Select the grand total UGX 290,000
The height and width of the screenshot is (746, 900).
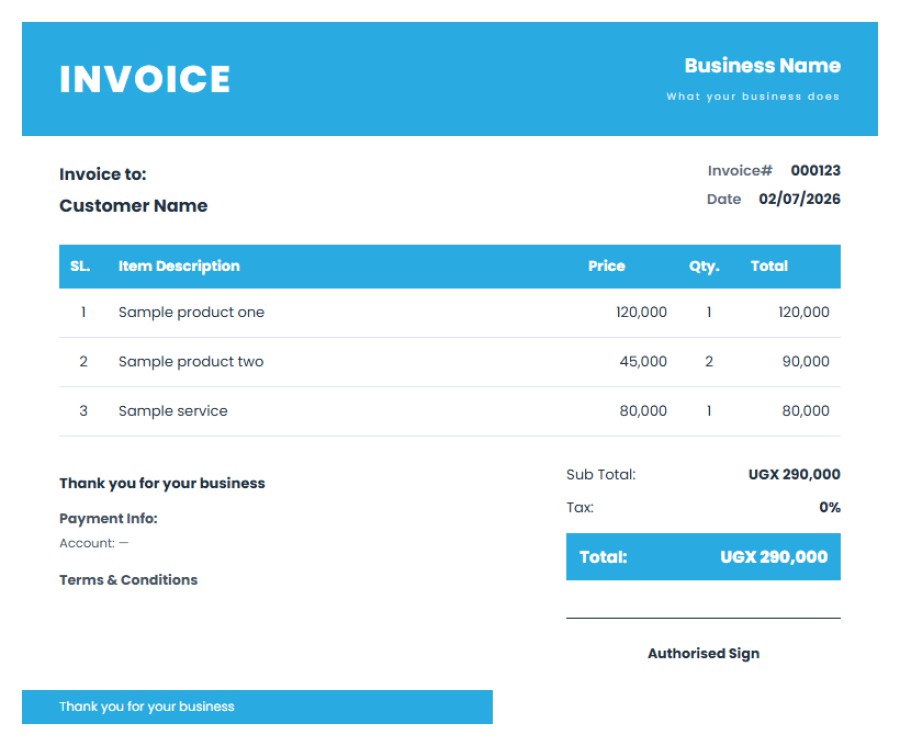tap(774, 557)
